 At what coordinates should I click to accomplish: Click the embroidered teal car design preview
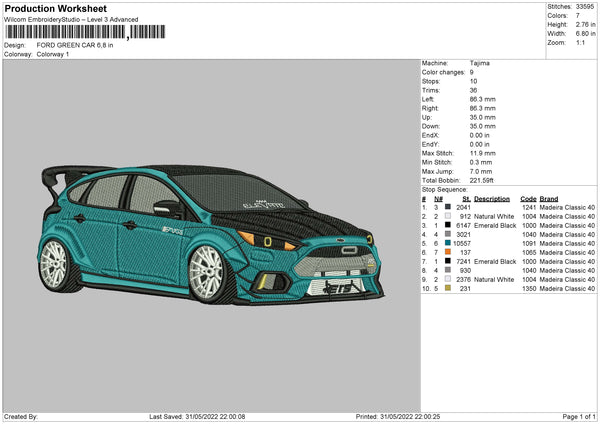tap(211, 235)
